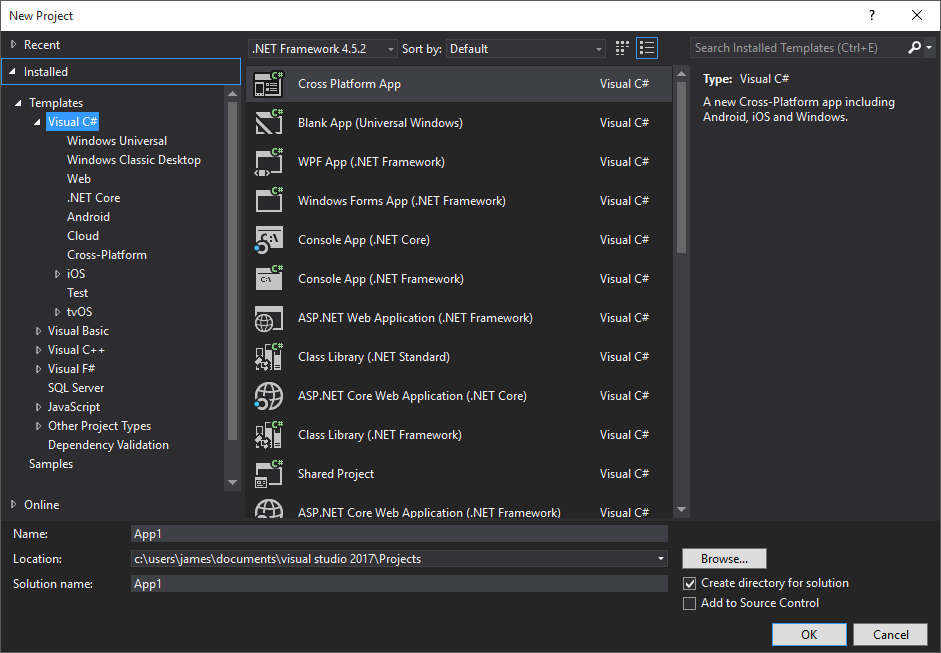Expand the iOS tree node
Viewport: 941px width, 653px height.
(57, 273)
